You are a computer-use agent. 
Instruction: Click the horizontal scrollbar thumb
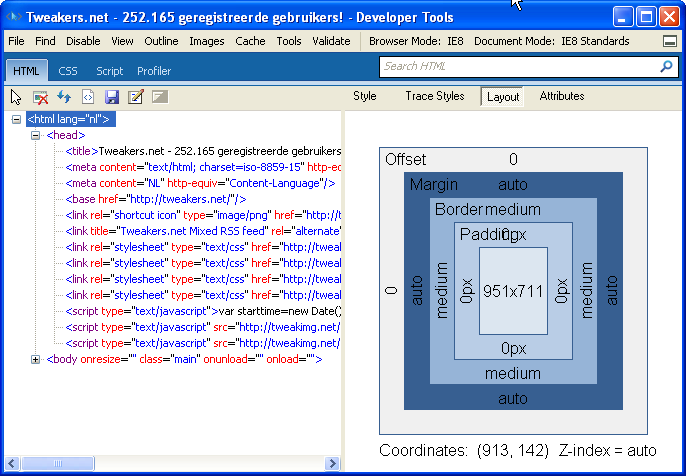(x=57, y=463)
